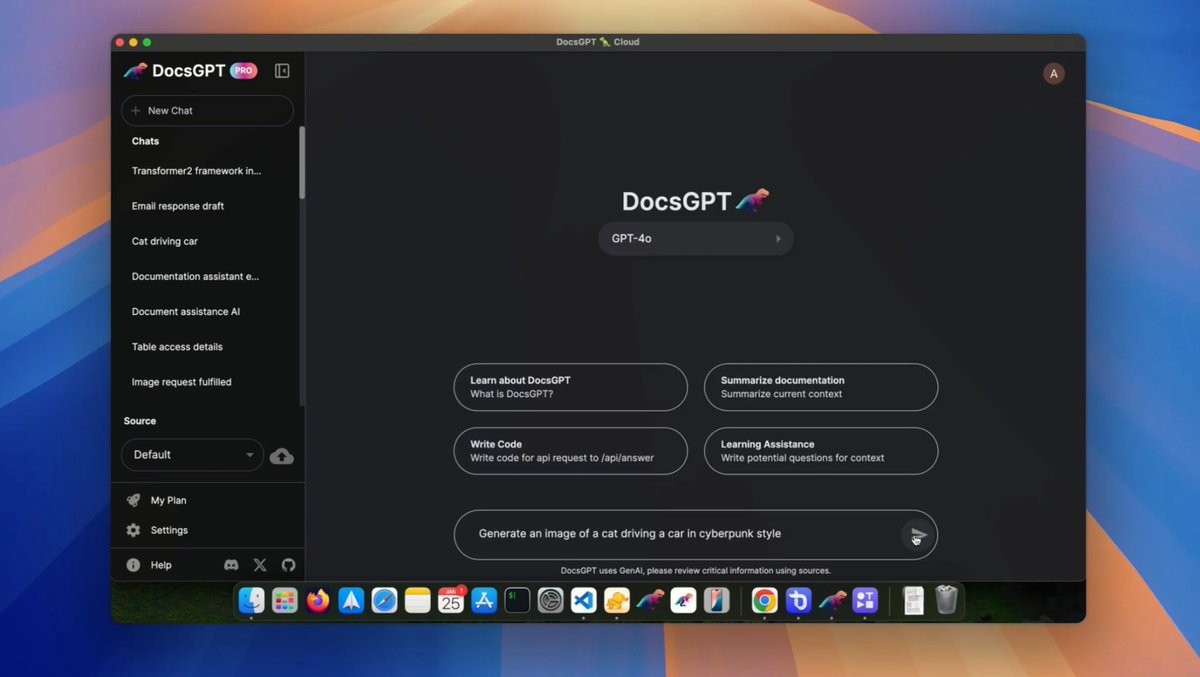Open System Settings from the dock
The width and height of the screenshot is (1200, 677).
click(551, 600)
